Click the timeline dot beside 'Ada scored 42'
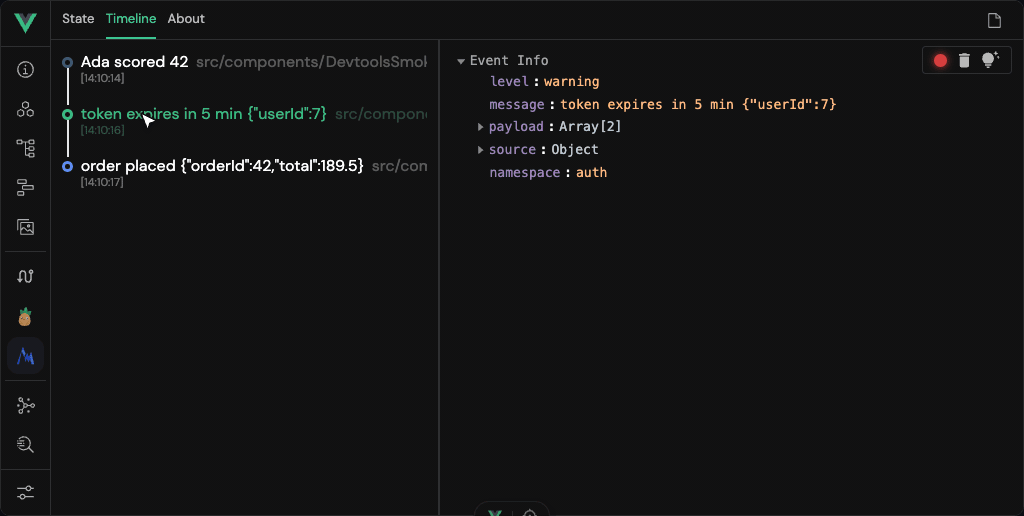The image size is (1024, 516). 67,63
